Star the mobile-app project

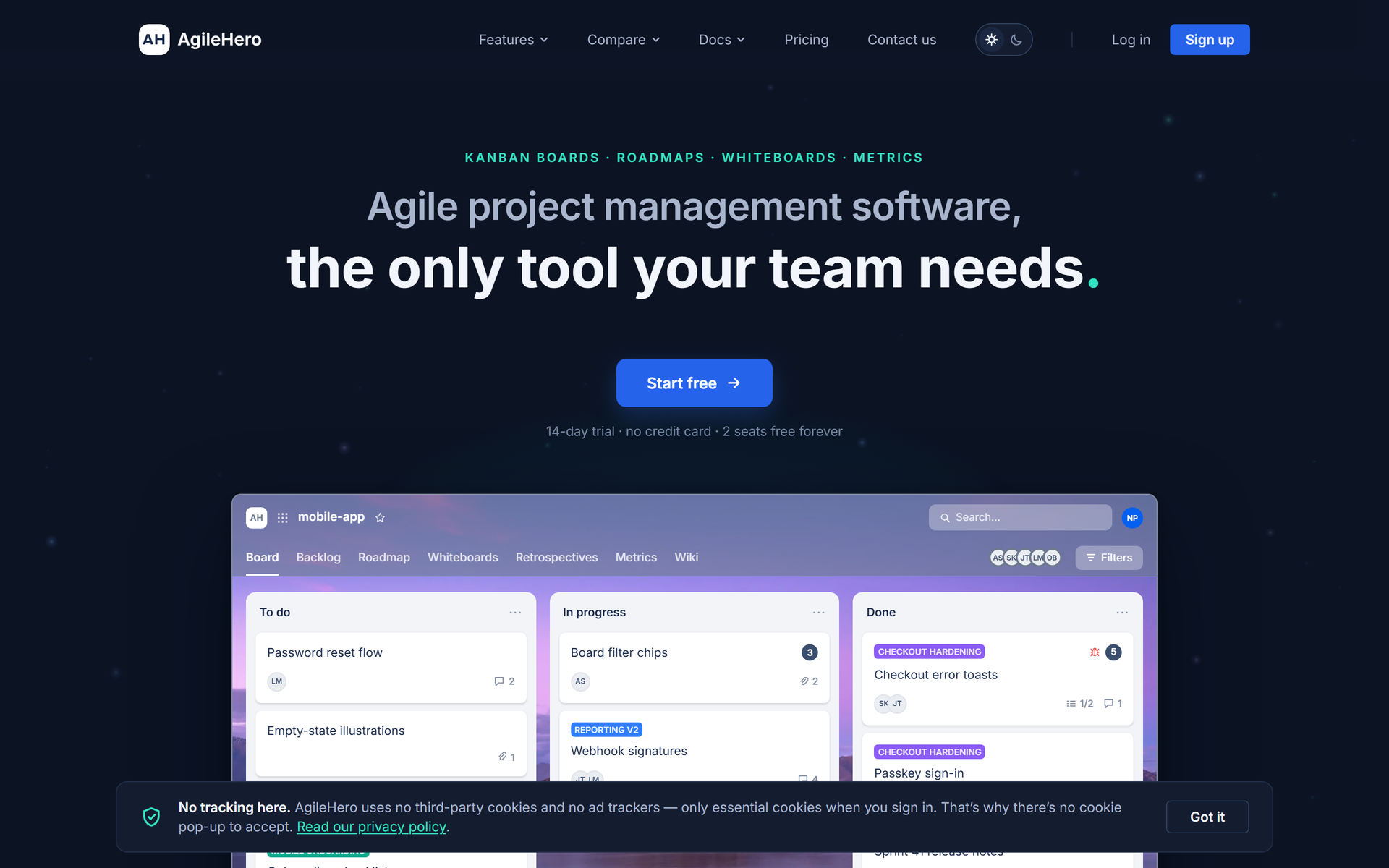pyautogui.click(x=380, y=518)
